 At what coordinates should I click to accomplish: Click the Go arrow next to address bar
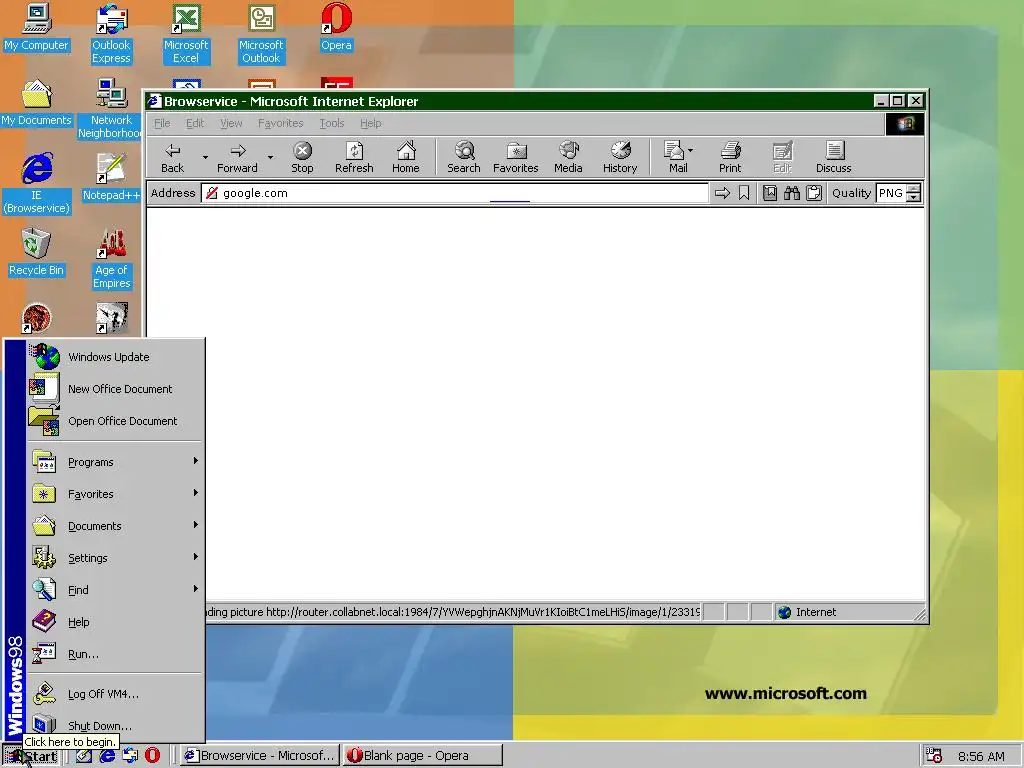point(722,193)
